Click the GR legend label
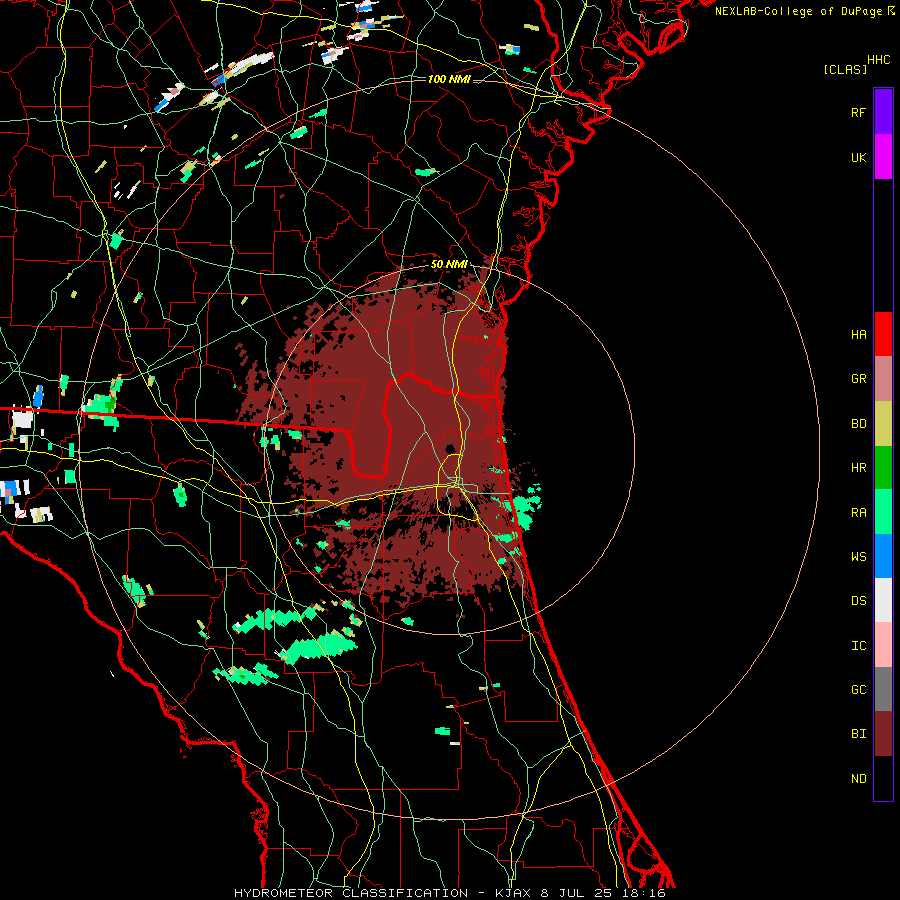 [x=859, y=379]
